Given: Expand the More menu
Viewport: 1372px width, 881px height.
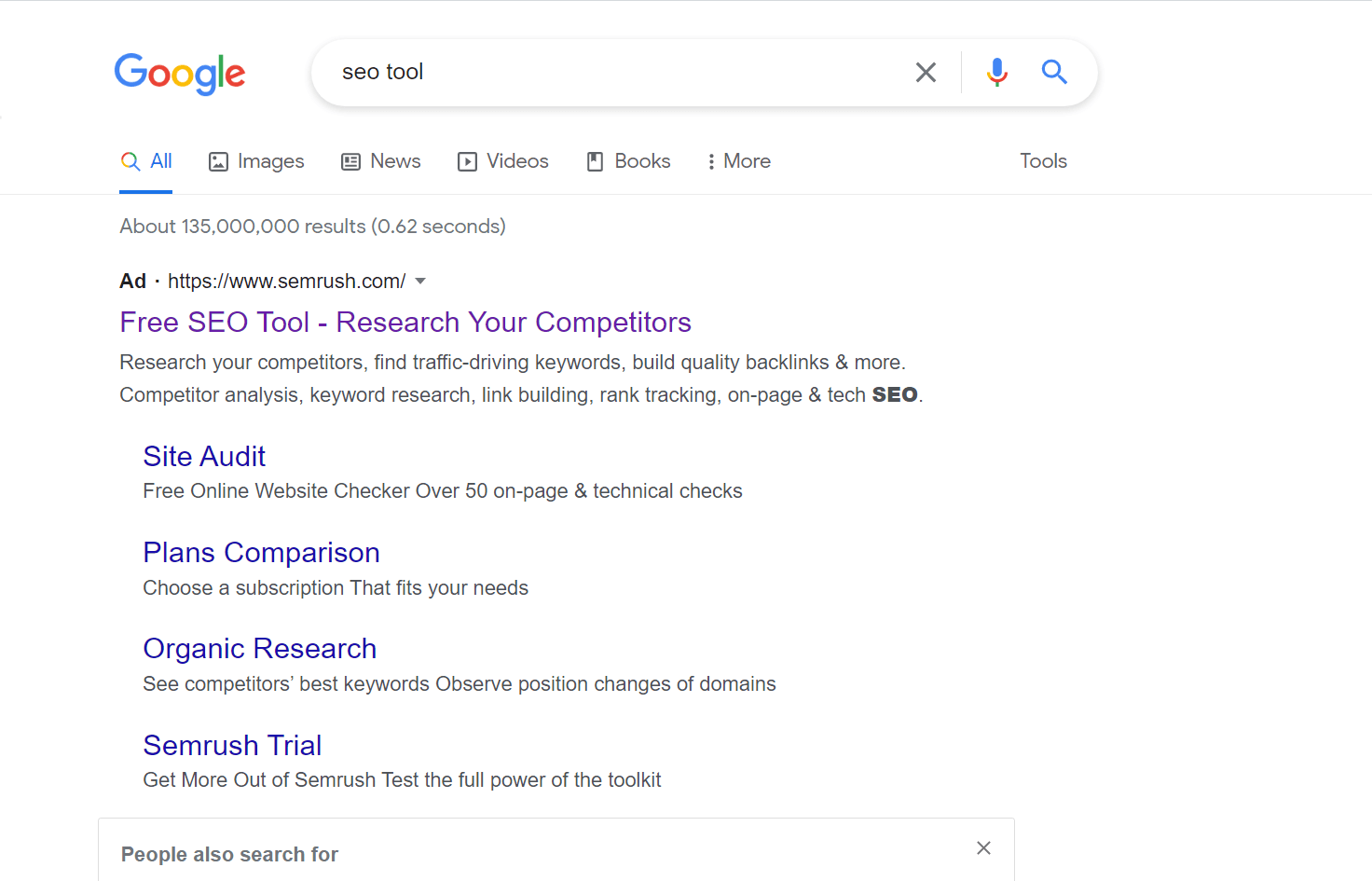Looking at the screenshot, I should tap(739, 161).
